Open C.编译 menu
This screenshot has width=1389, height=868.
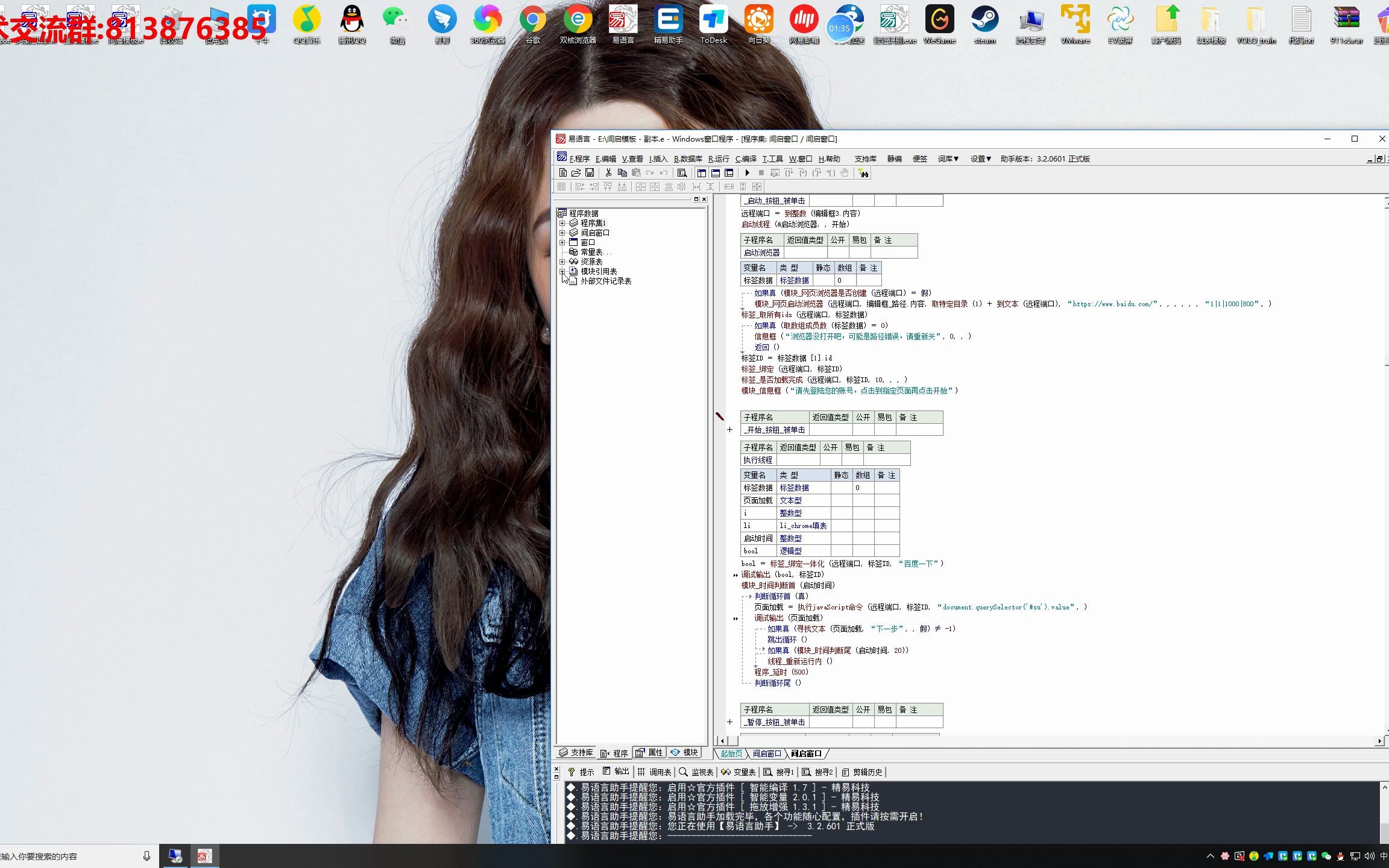746,159
